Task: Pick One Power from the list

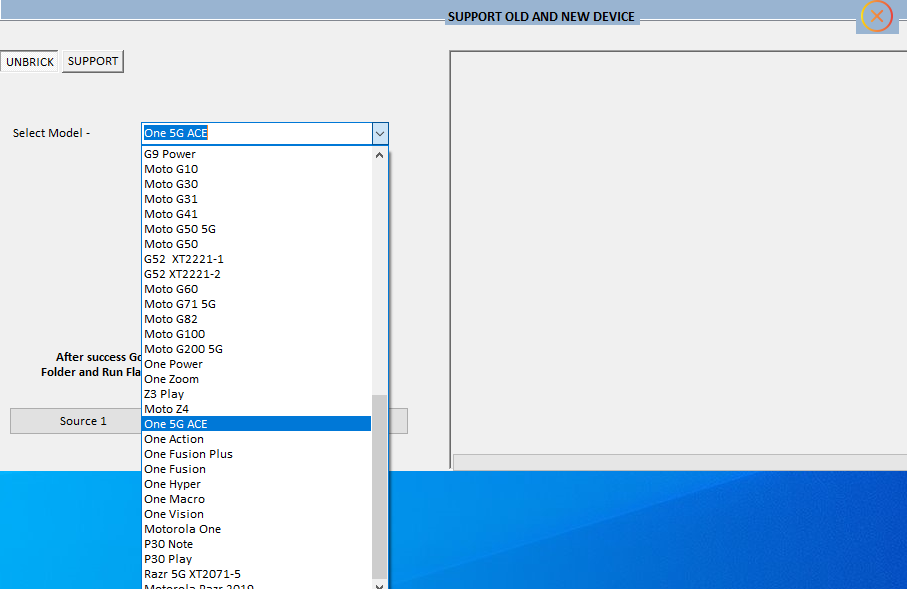Action: tap(256, 365)
